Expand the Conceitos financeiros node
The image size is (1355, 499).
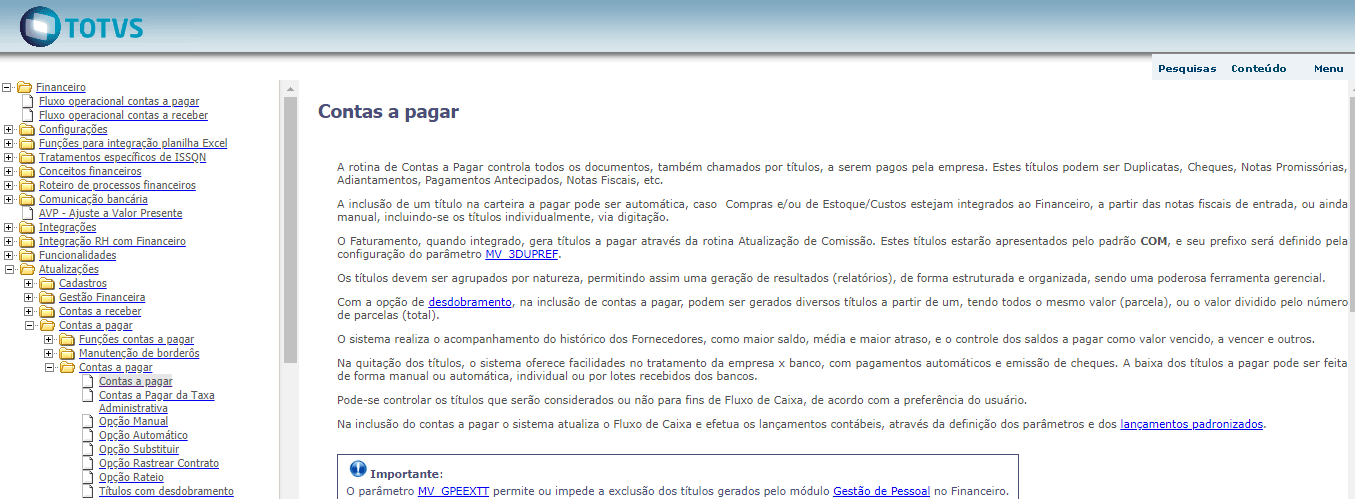[x=9, y=171]
